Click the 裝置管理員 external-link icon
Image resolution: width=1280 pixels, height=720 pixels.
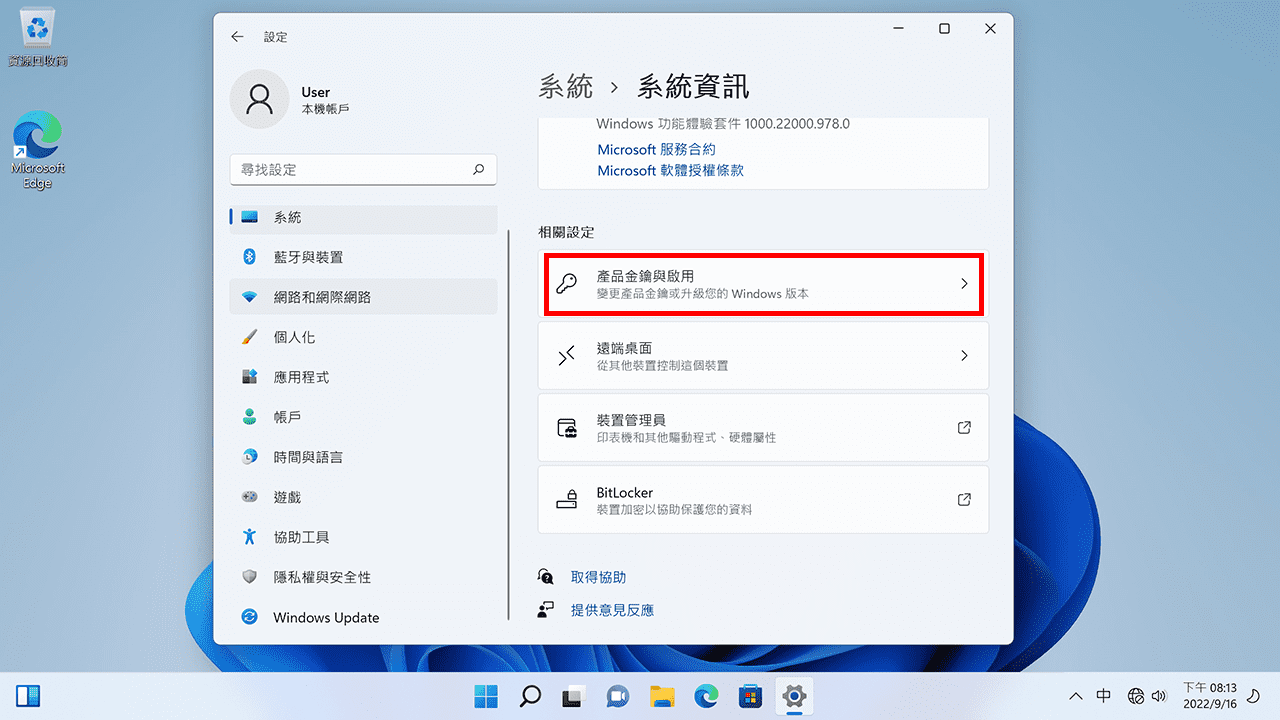point(963,427)
